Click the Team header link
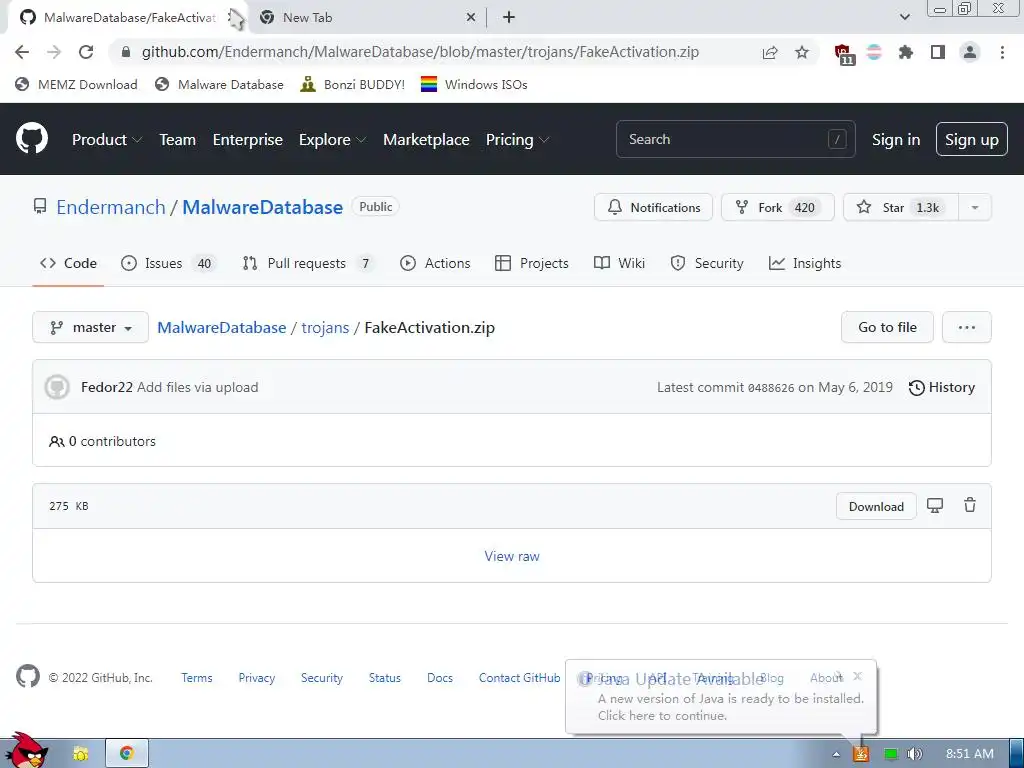The width and height of the screenshot is (1024, 768). (178, 139)
